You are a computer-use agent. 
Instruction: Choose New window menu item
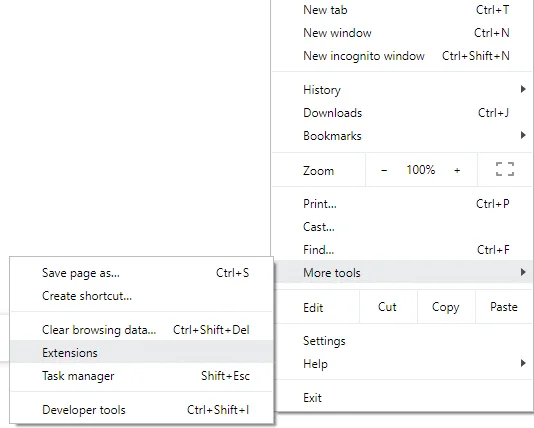tap(402, 33)
